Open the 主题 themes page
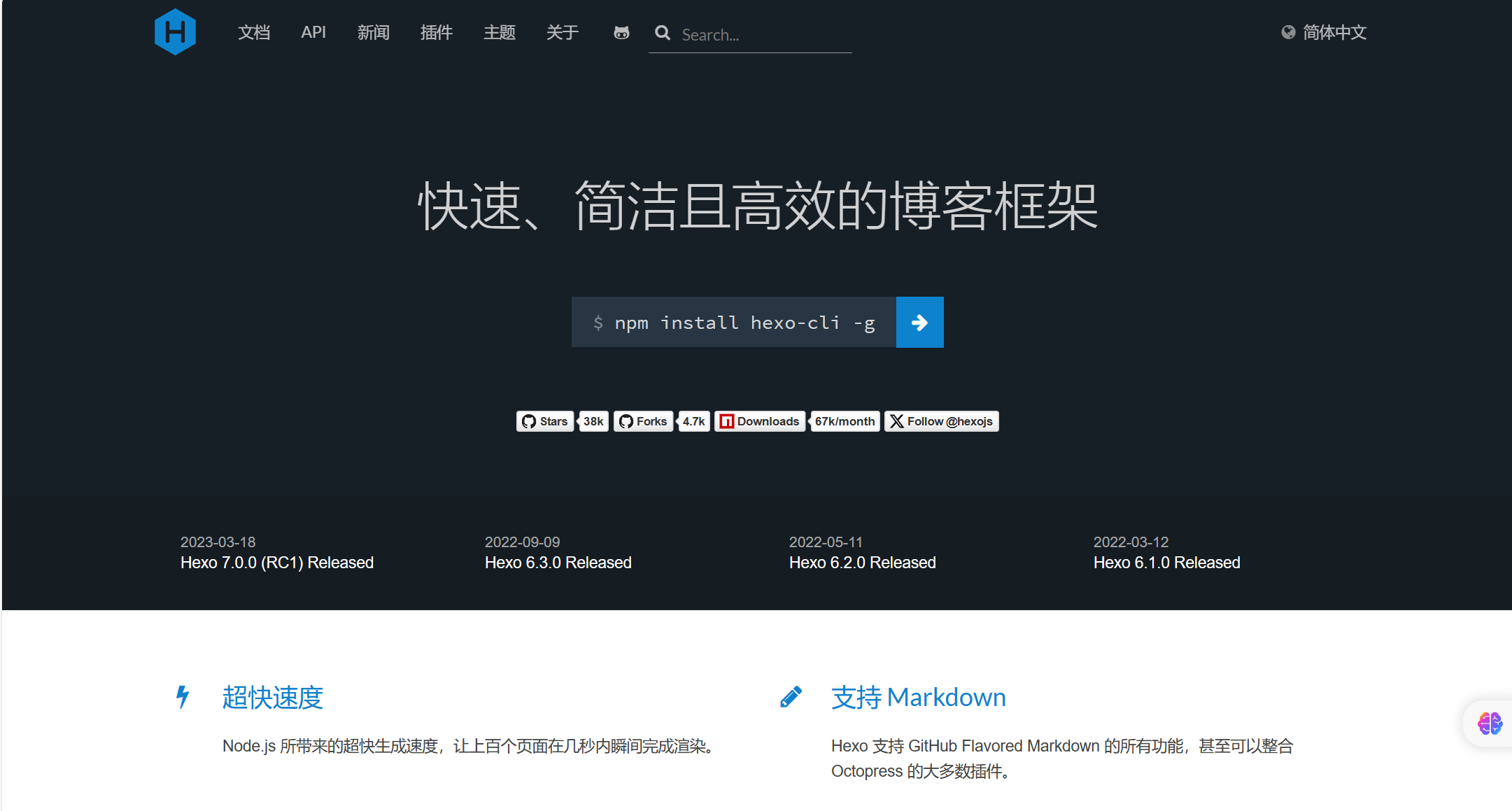The height and width of the screenshot is (811, 1512). tap(500, 32)
